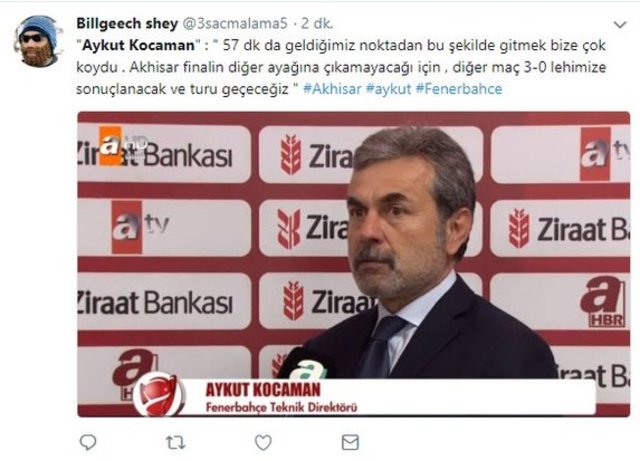The image size is (640, 461).
Task: Send the tweet via the envelope message icon
Action: (350, 442)
